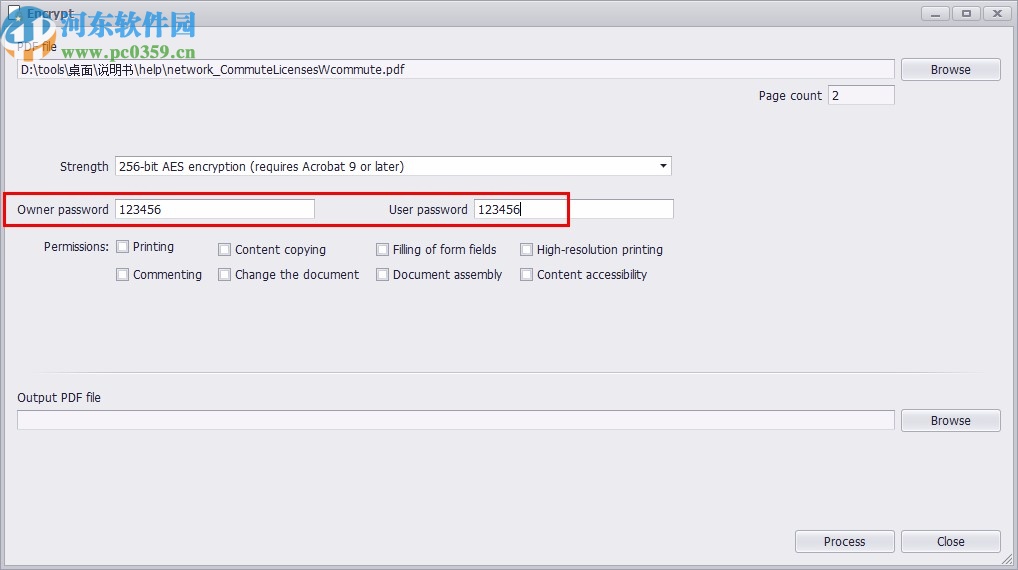This screenshot has width=1018, height=570.
Task: Toggle Filling of form fields checkbox
Action: pos(382,249)
